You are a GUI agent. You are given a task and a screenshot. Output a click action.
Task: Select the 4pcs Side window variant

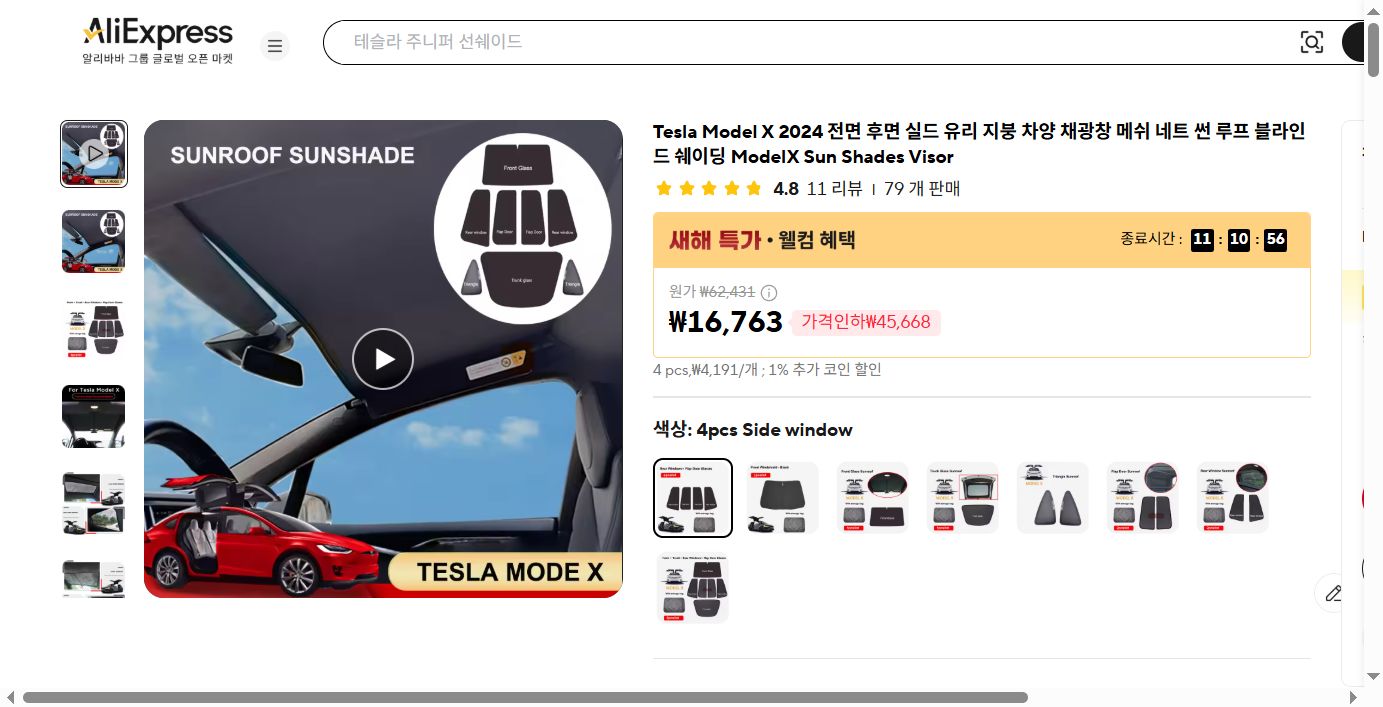click(x=693, y=498)
